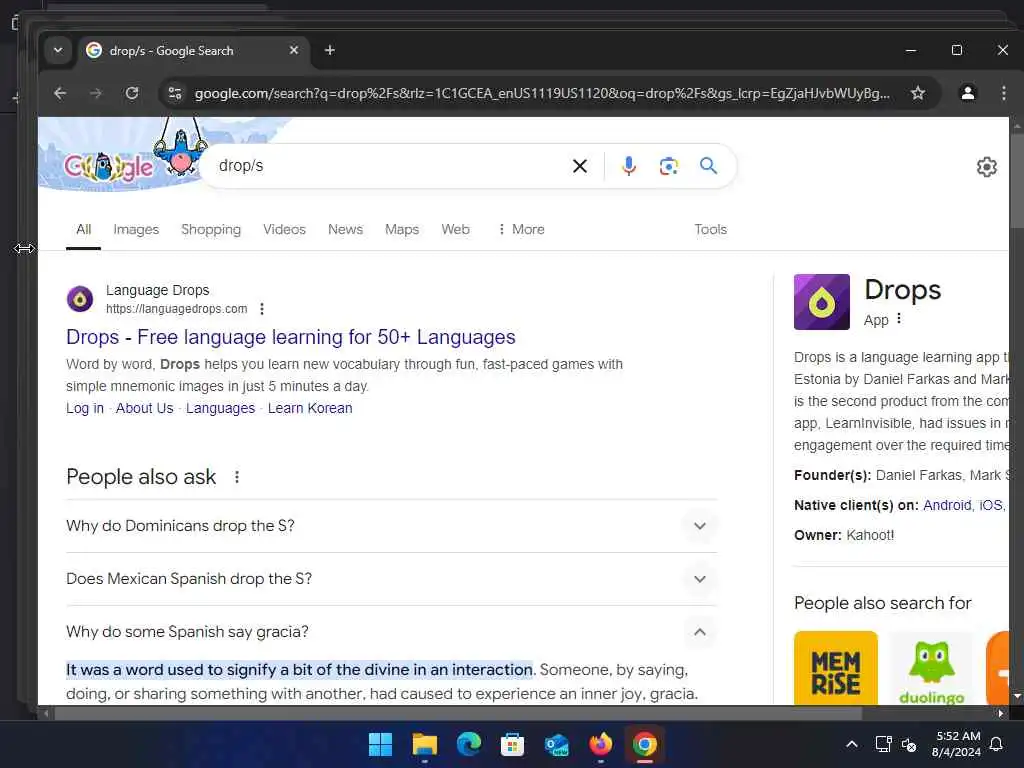This screenshot has width=1024, height=768.
Task: Click the Google doodle logo
Action: (x=108, y=167)
